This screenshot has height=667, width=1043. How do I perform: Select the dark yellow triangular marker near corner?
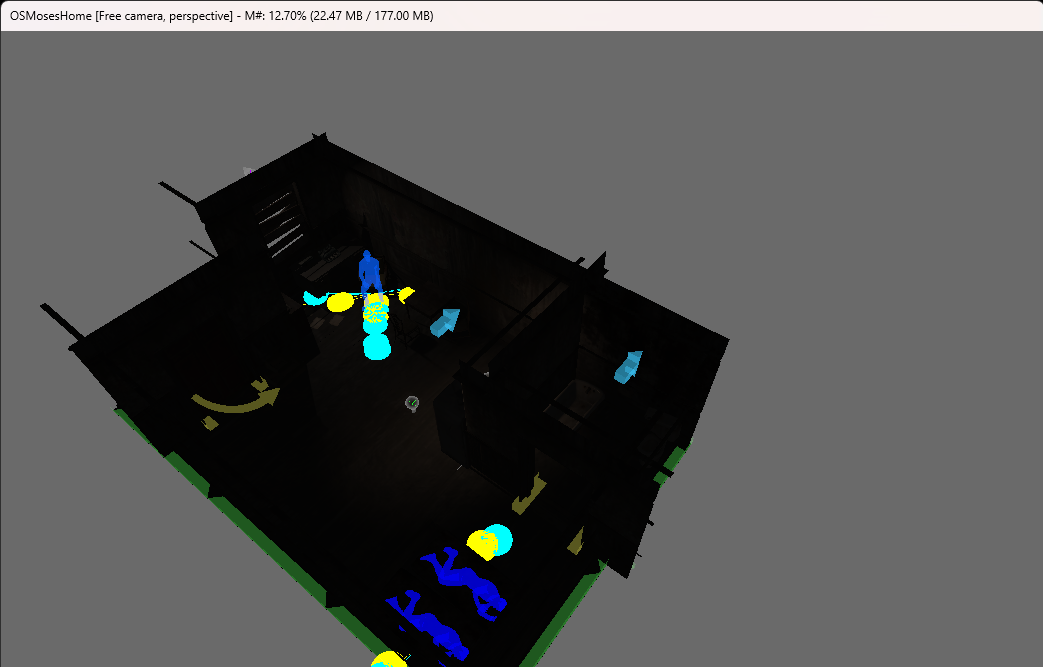click(576, 541)
